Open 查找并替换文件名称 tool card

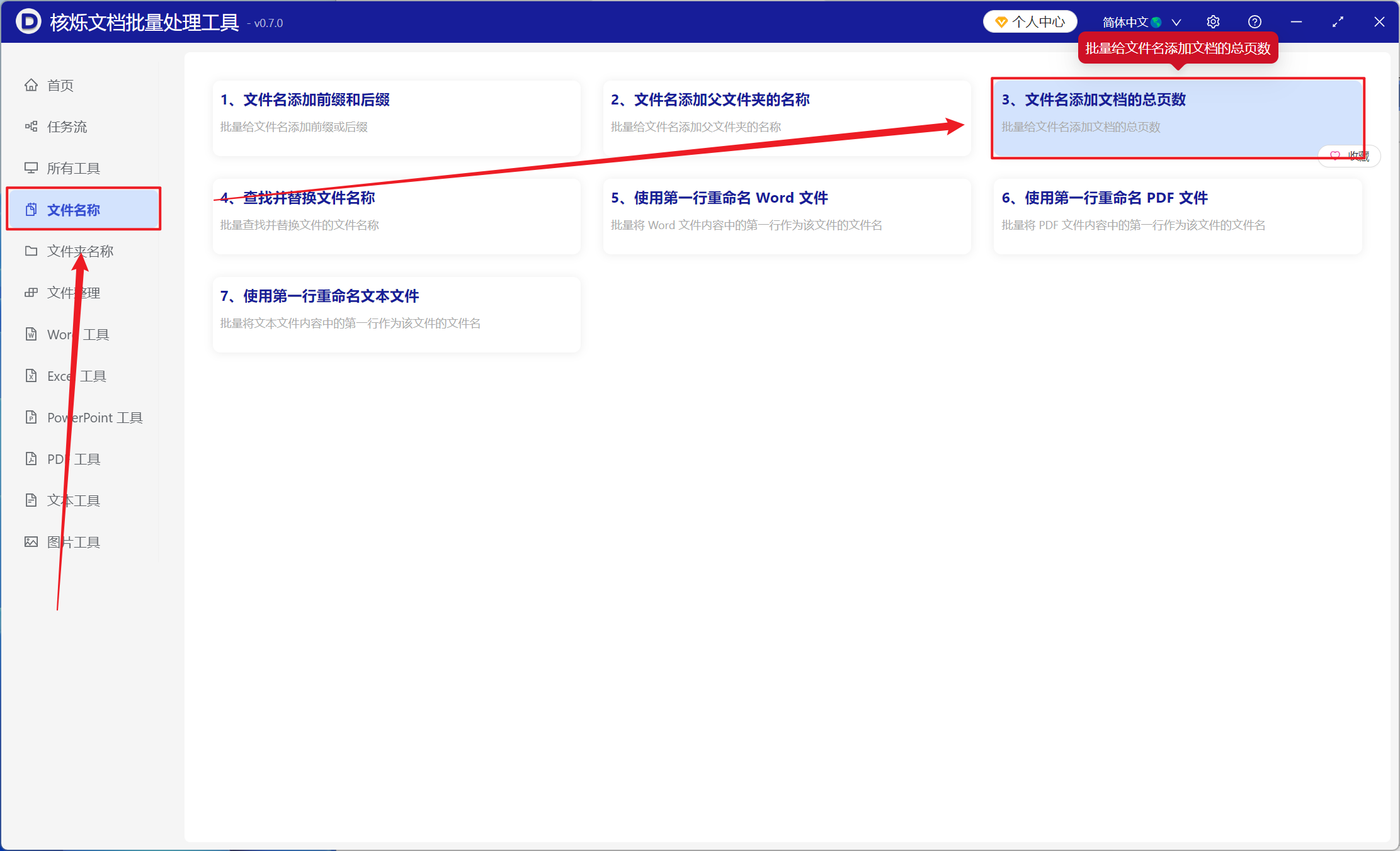pos(396,216)
